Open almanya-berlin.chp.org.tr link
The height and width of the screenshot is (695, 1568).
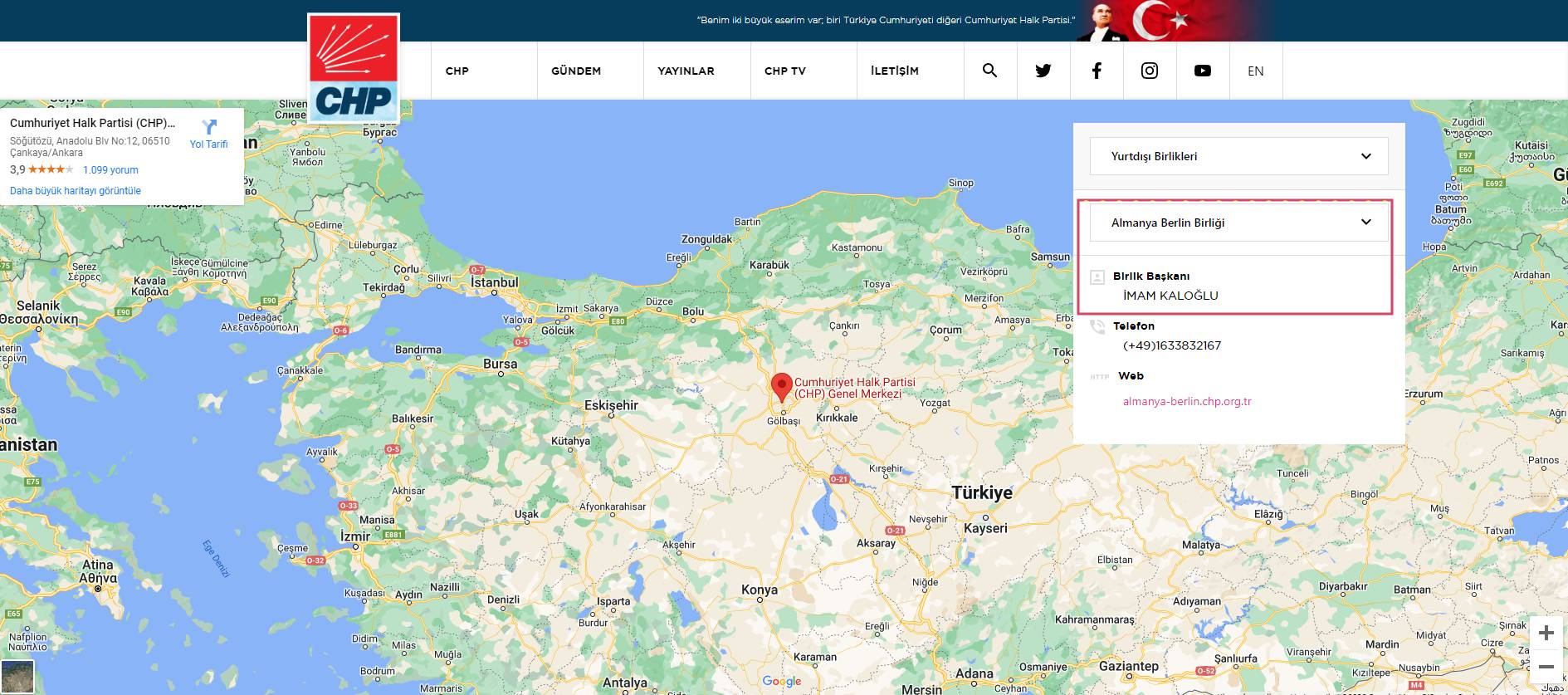1187,401
